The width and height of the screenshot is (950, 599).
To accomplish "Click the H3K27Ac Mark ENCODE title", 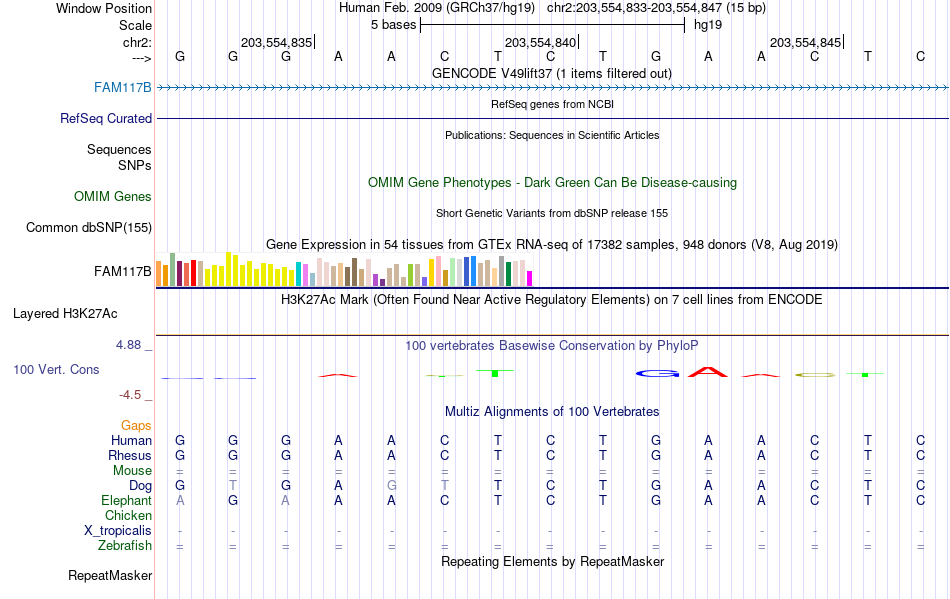I will tap(552, 300).
